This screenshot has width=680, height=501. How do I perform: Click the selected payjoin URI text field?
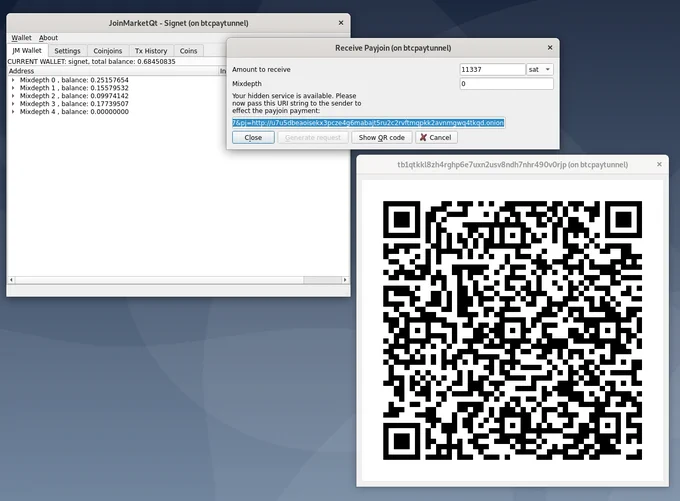click(x=368, y=123)
